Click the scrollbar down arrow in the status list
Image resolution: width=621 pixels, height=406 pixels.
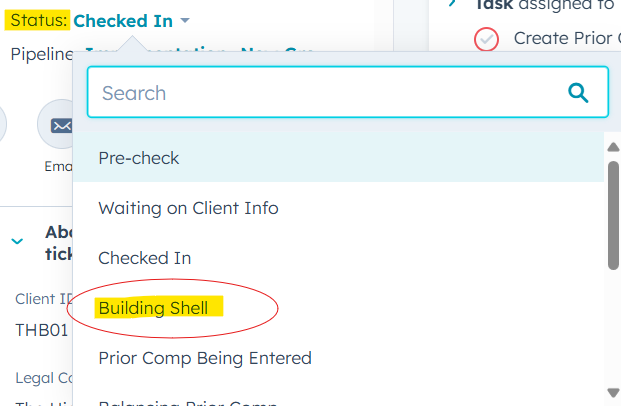[613, 391]
